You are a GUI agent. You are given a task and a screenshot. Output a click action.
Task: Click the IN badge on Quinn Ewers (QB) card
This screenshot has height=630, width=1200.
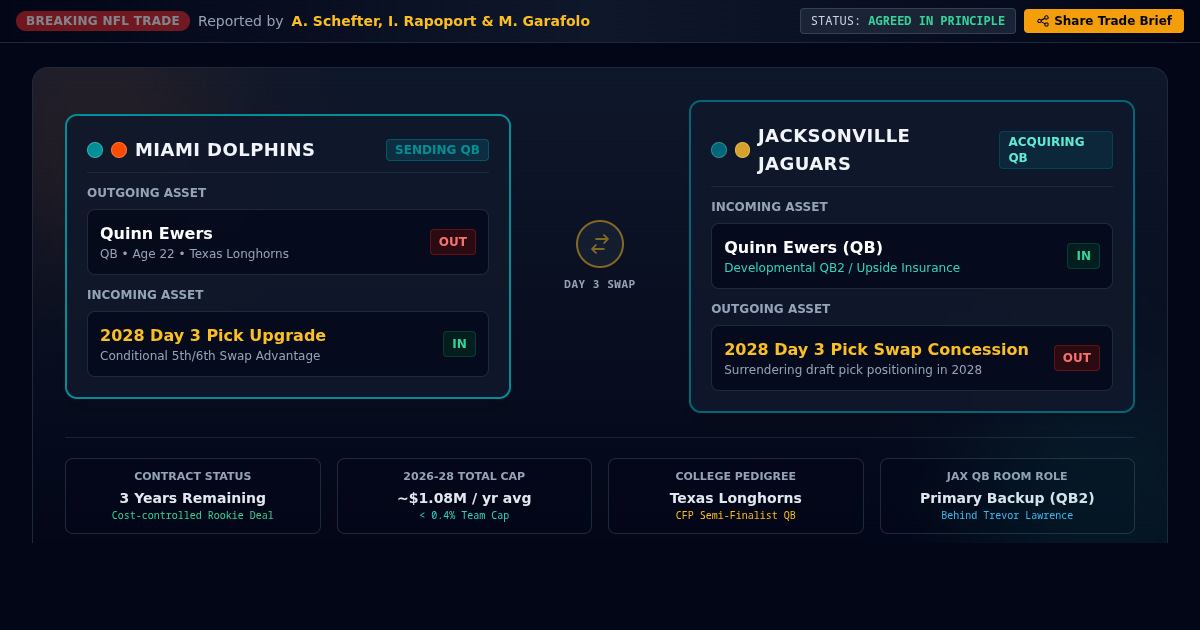pyautogui.click(x=1084, y=256)
